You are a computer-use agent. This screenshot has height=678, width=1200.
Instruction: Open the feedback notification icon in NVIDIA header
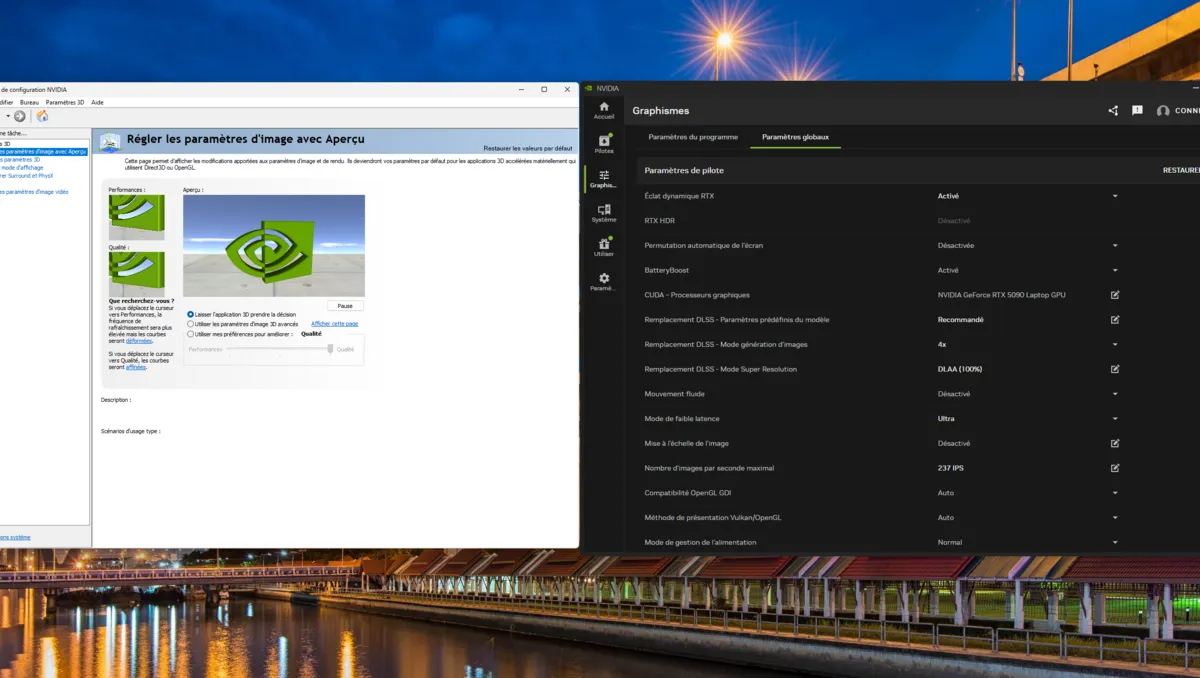tap(1137, 111)
